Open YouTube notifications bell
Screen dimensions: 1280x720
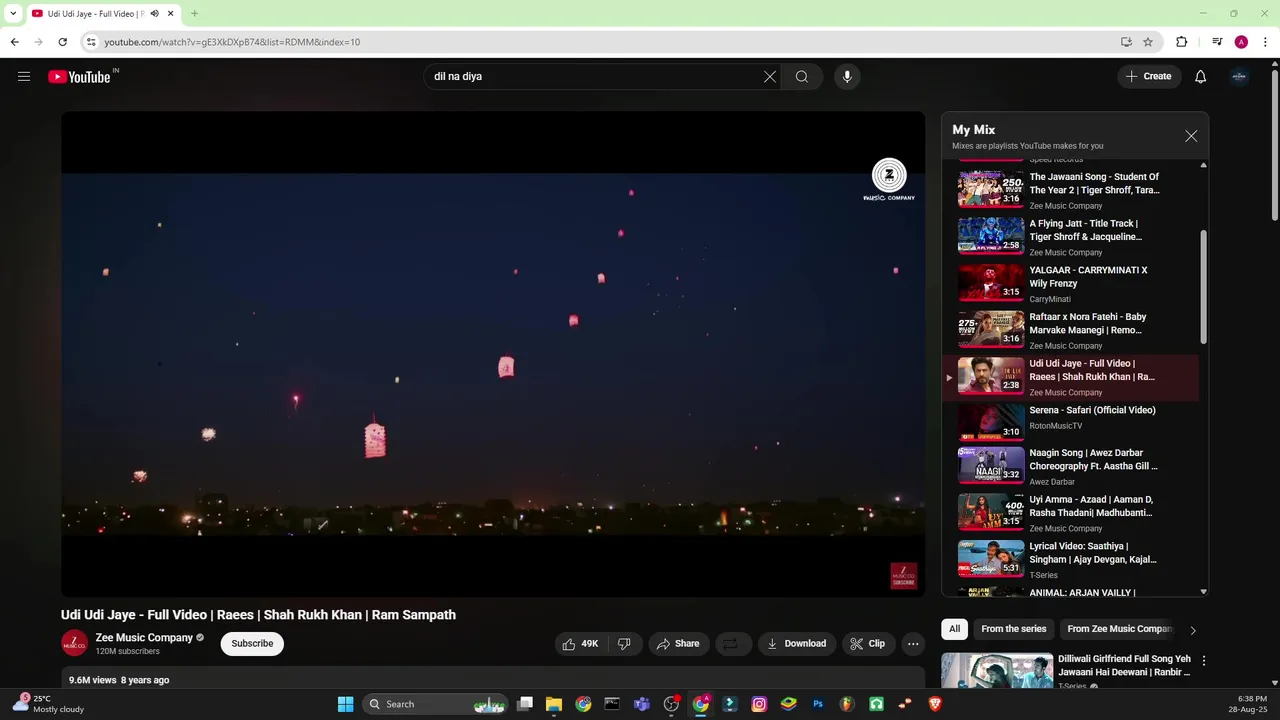[1201, 76]
